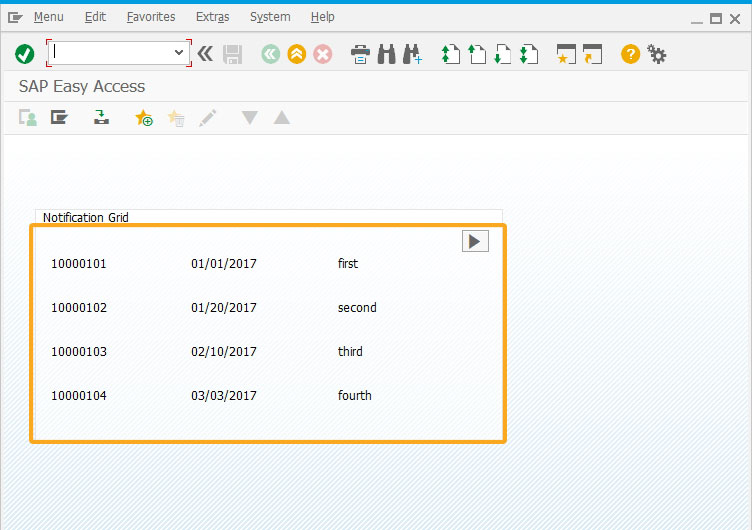
Task: Click the description 'third'
Action: coord(350,352)
